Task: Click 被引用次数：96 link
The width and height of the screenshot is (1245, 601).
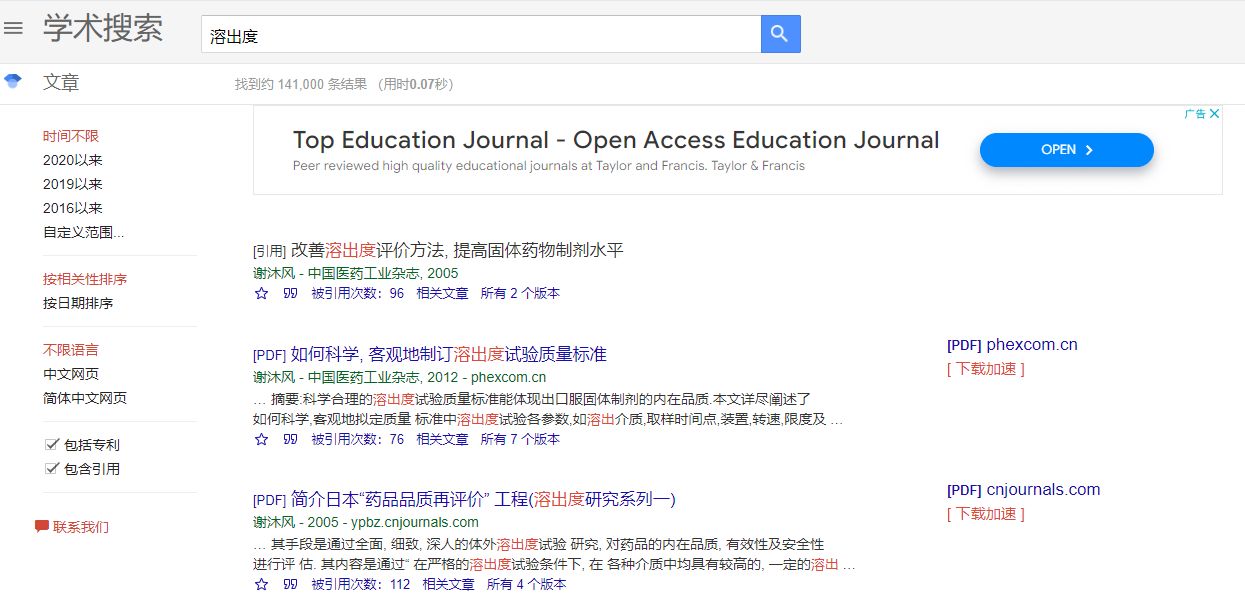Action: pos(357,294)
